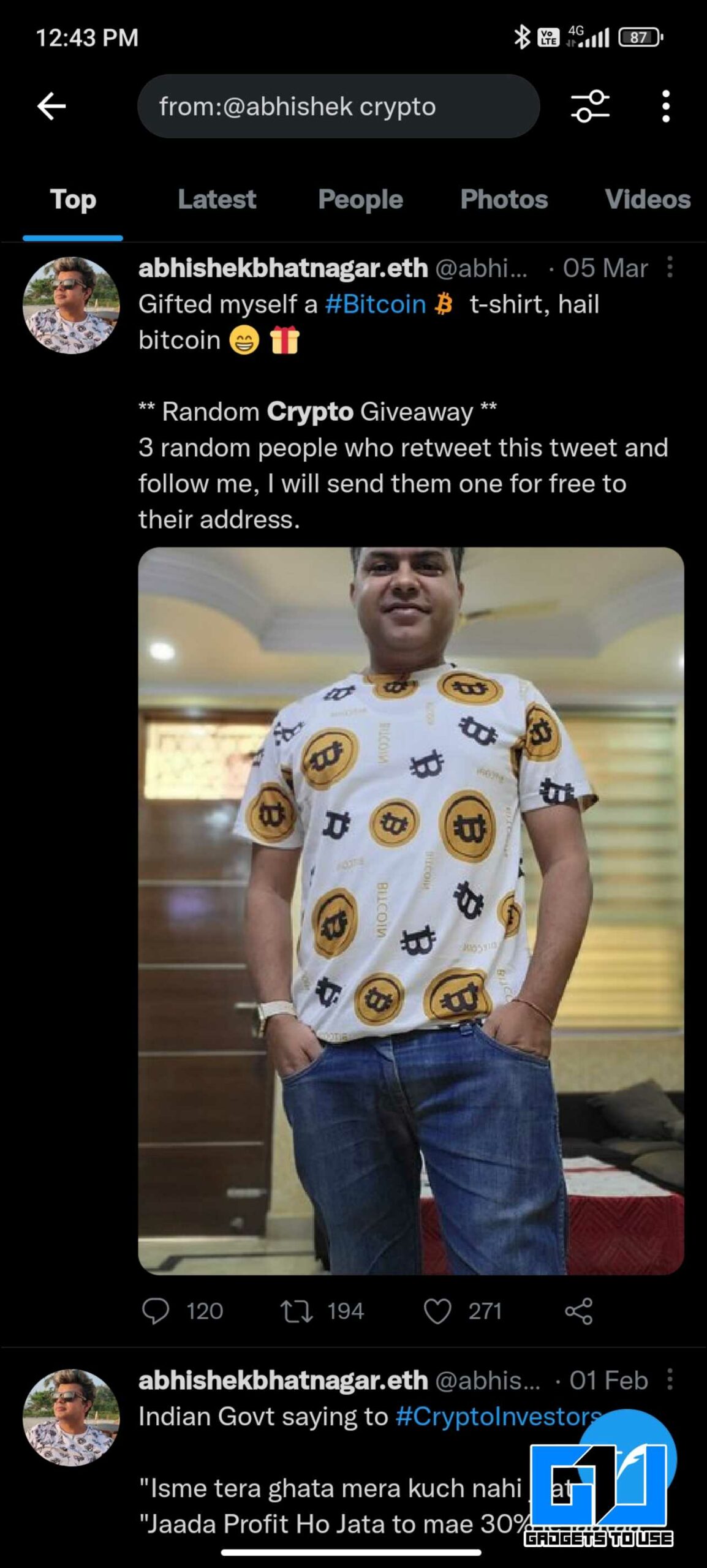Edit the search field 'from:@abhishek crypto'

[x=338, y=107]
